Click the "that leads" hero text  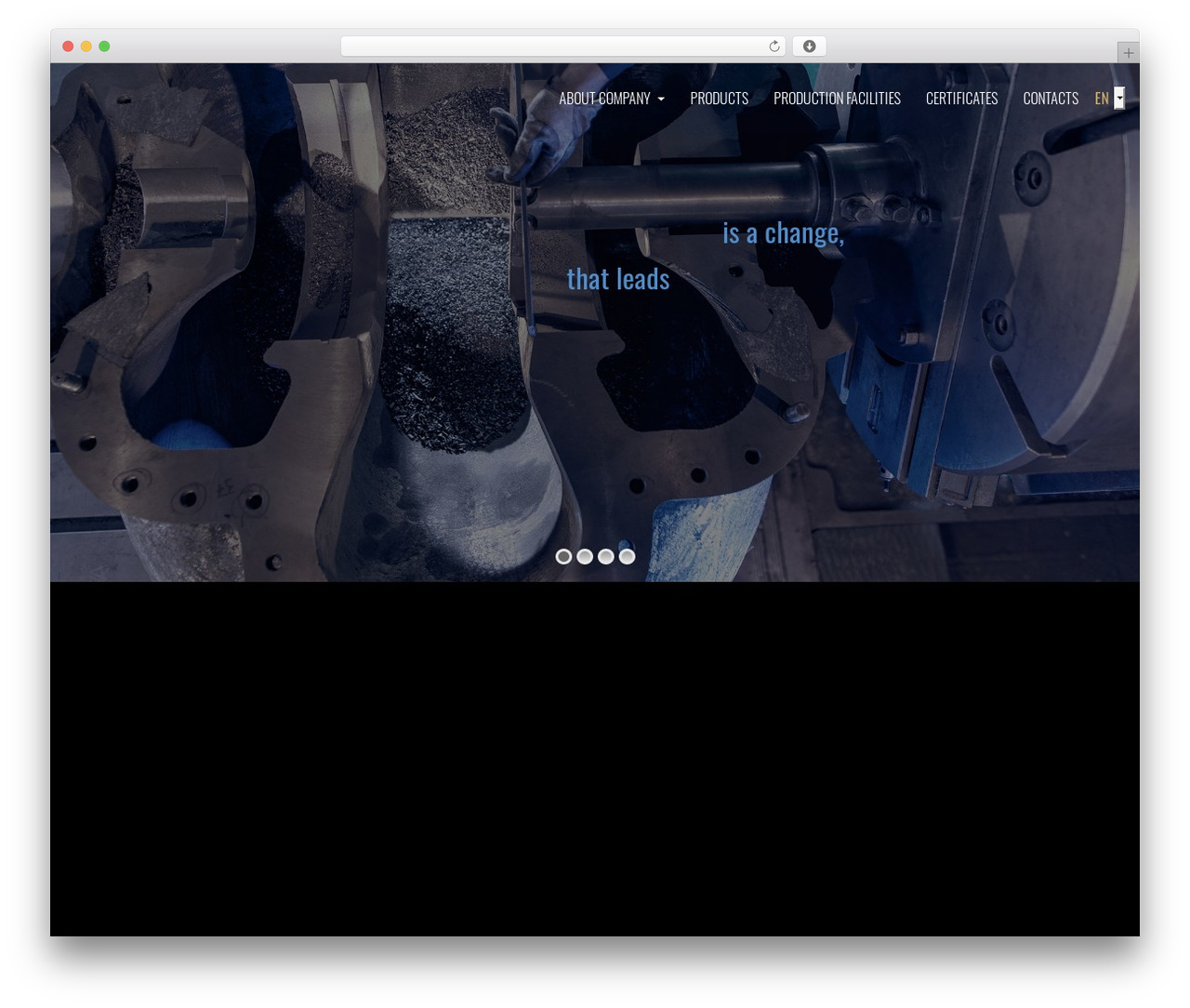point(618,279)
